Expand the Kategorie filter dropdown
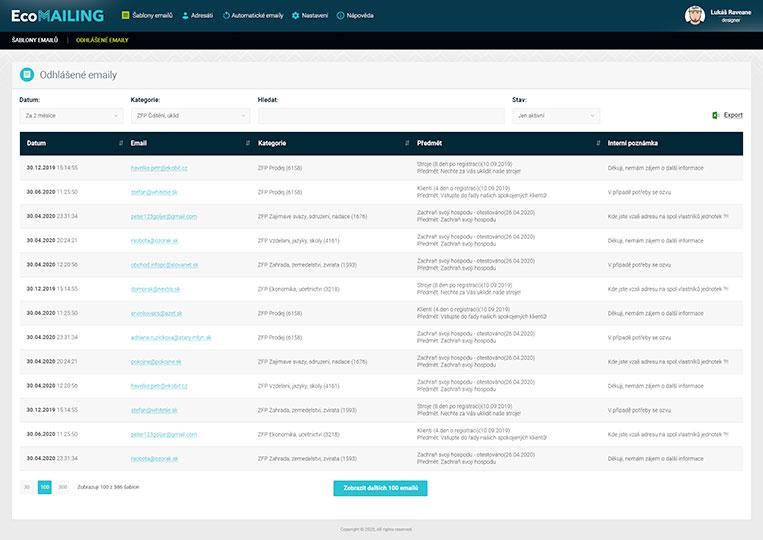This screenshot has width=763, height=540. [188, 116]
